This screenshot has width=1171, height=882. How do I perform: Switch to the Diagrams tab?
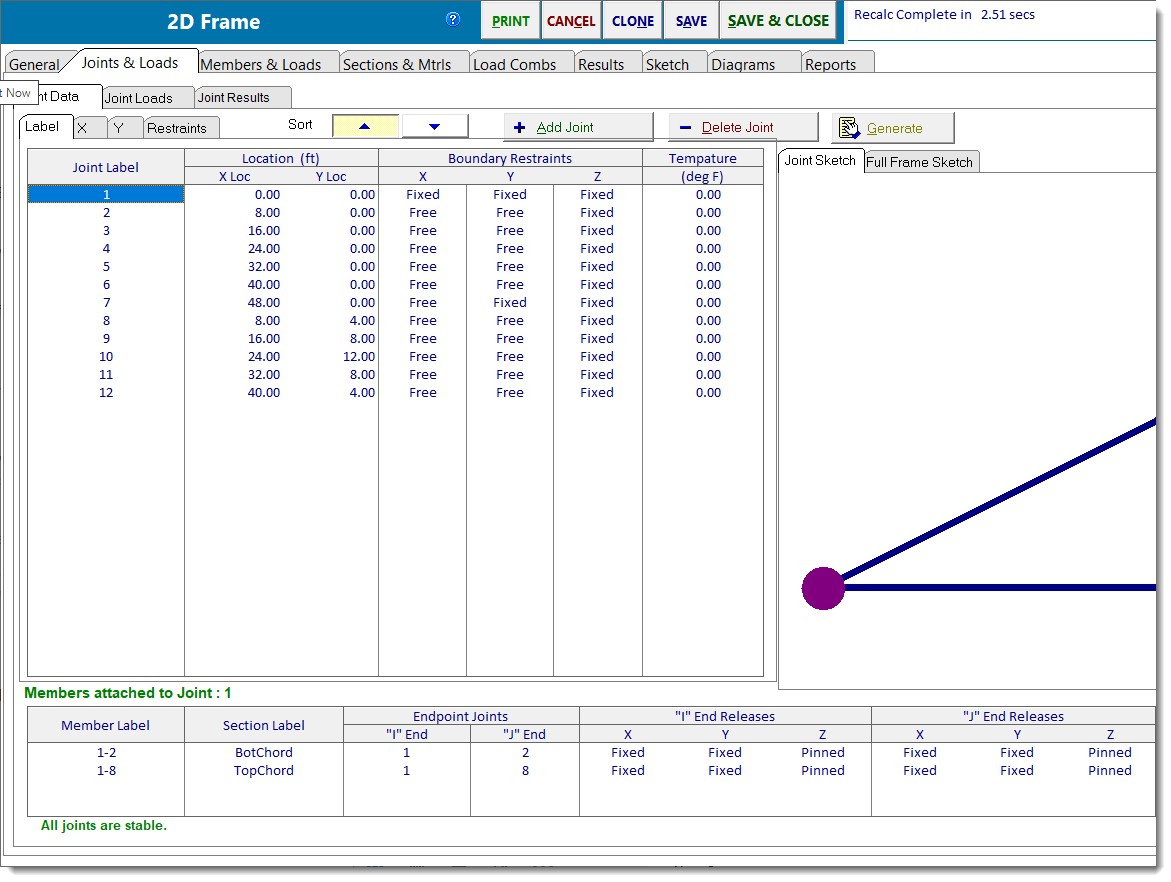pos(743,64)
